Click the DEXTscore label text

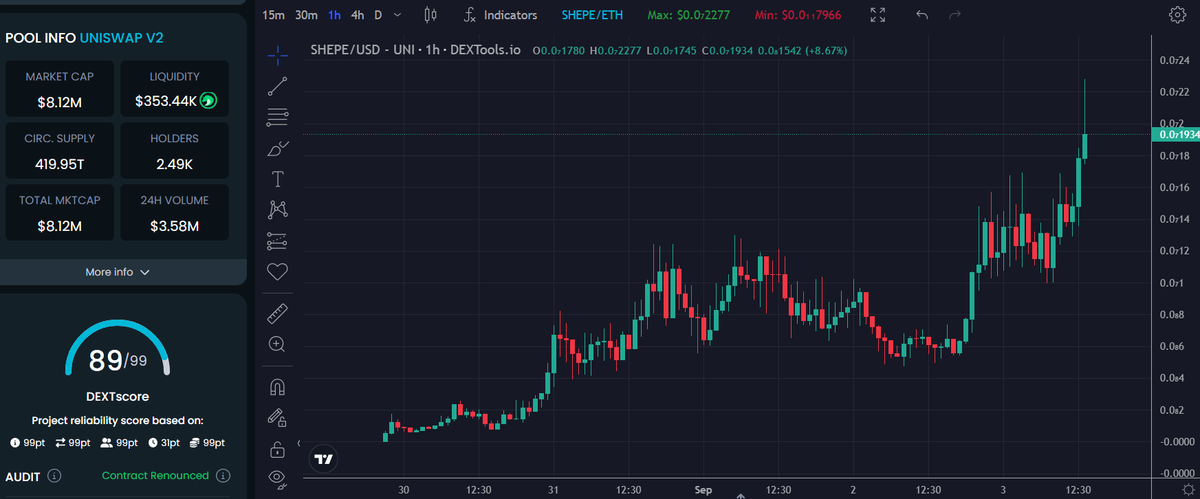[117, 397]
